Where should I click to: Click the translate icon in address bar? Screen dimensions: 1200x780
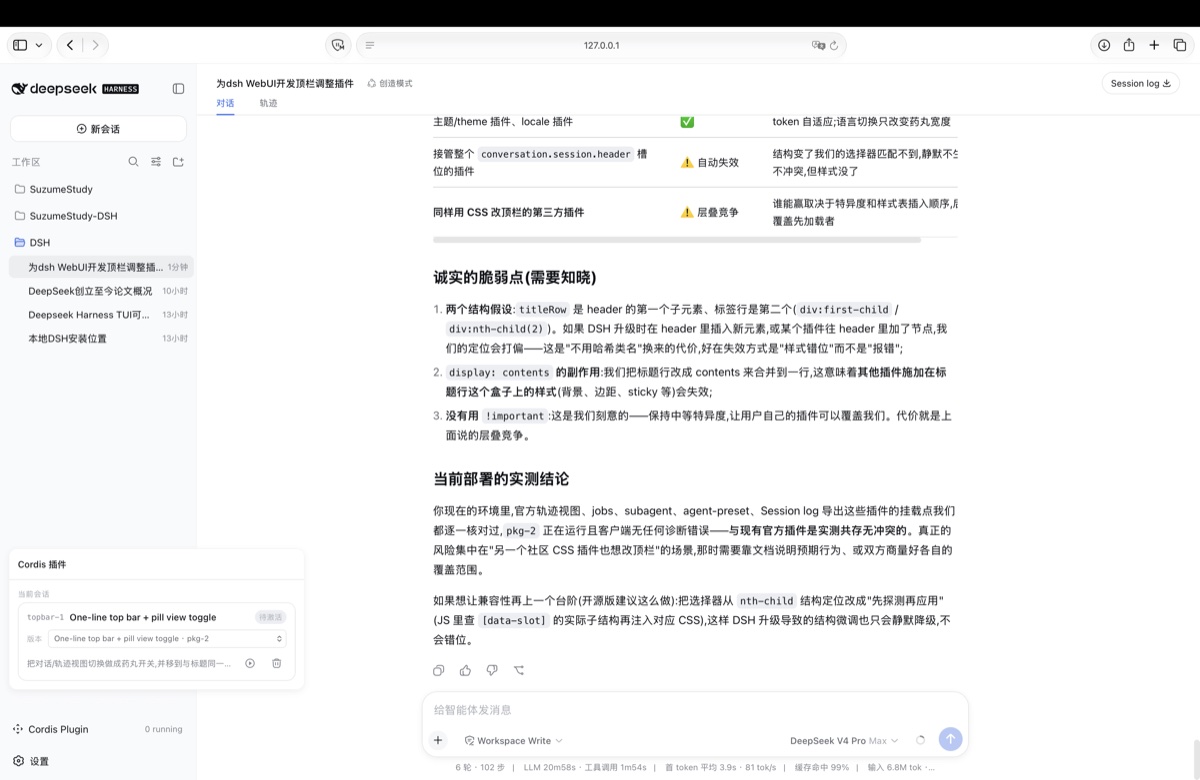pos(818,45)
